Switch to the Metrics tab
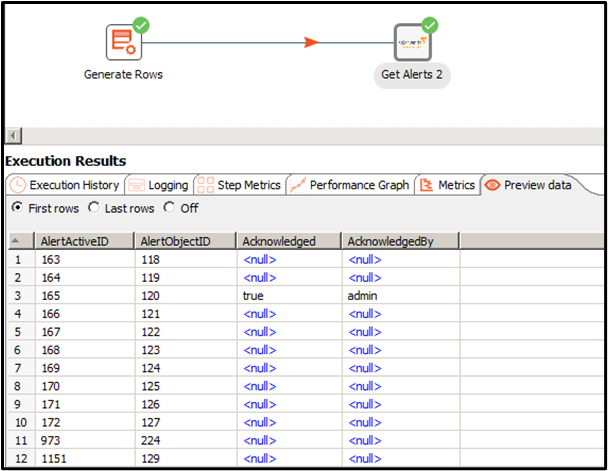Image resolution: width=608 pixels, height=471 pixels. pos(446,185)
